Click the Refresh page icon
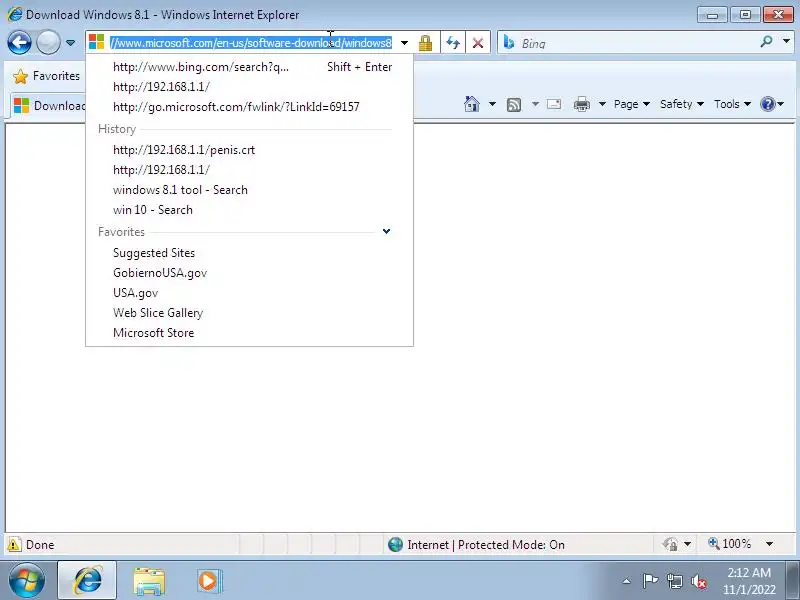The image size is (800, 600). point(453,43)
